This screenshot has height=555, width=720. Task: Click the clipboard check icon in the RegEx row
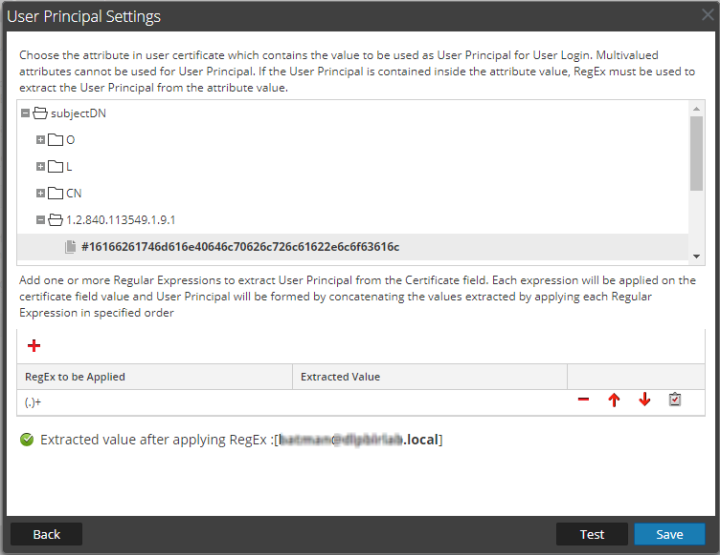(x=675, y=400)
